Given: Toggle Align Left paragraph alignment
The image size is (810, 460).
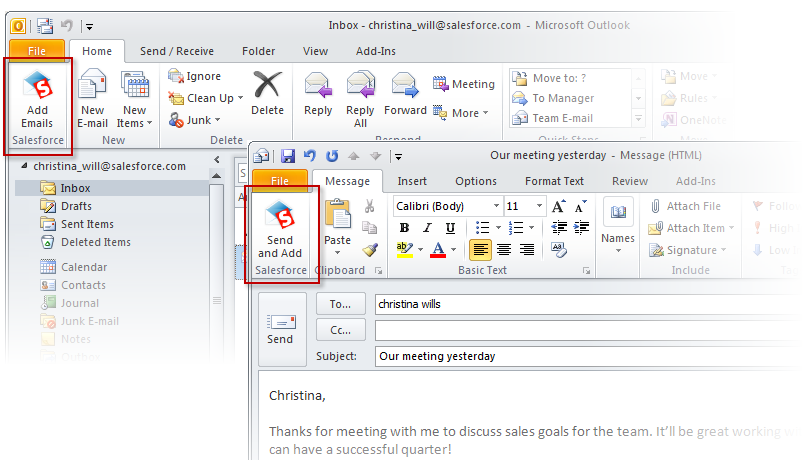Looking at the screenshot, I should click(x=480, y=250).
